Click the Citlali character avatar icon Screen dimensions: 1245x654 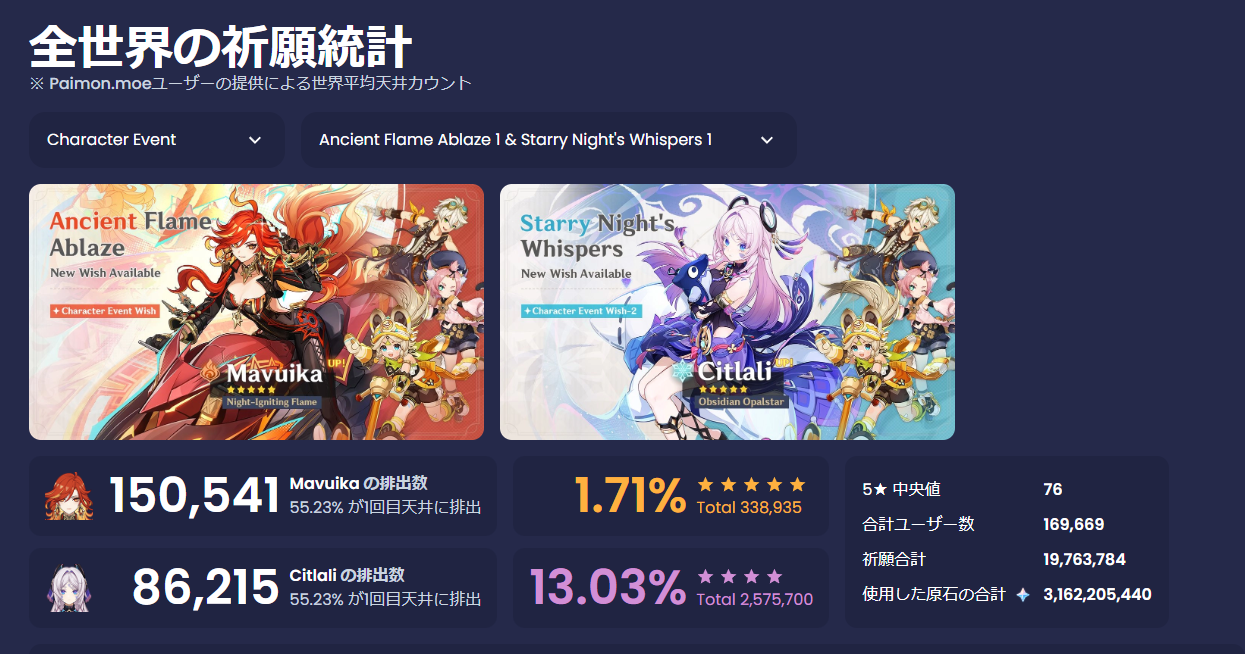pyautogui.click(x=69, y=588)
